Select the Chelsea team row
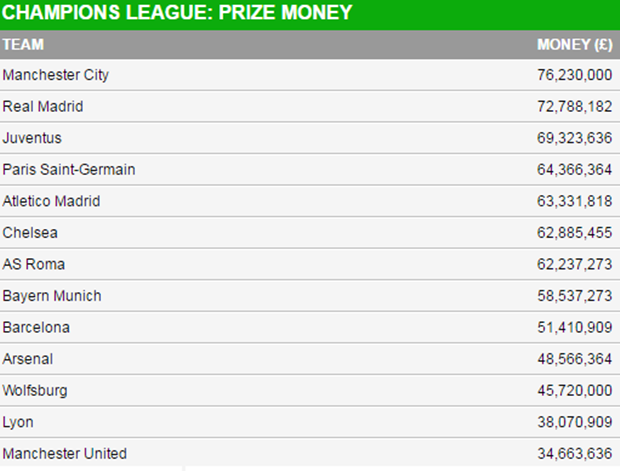This screenshot has height=471, width=620. click(x=310, y=233)
